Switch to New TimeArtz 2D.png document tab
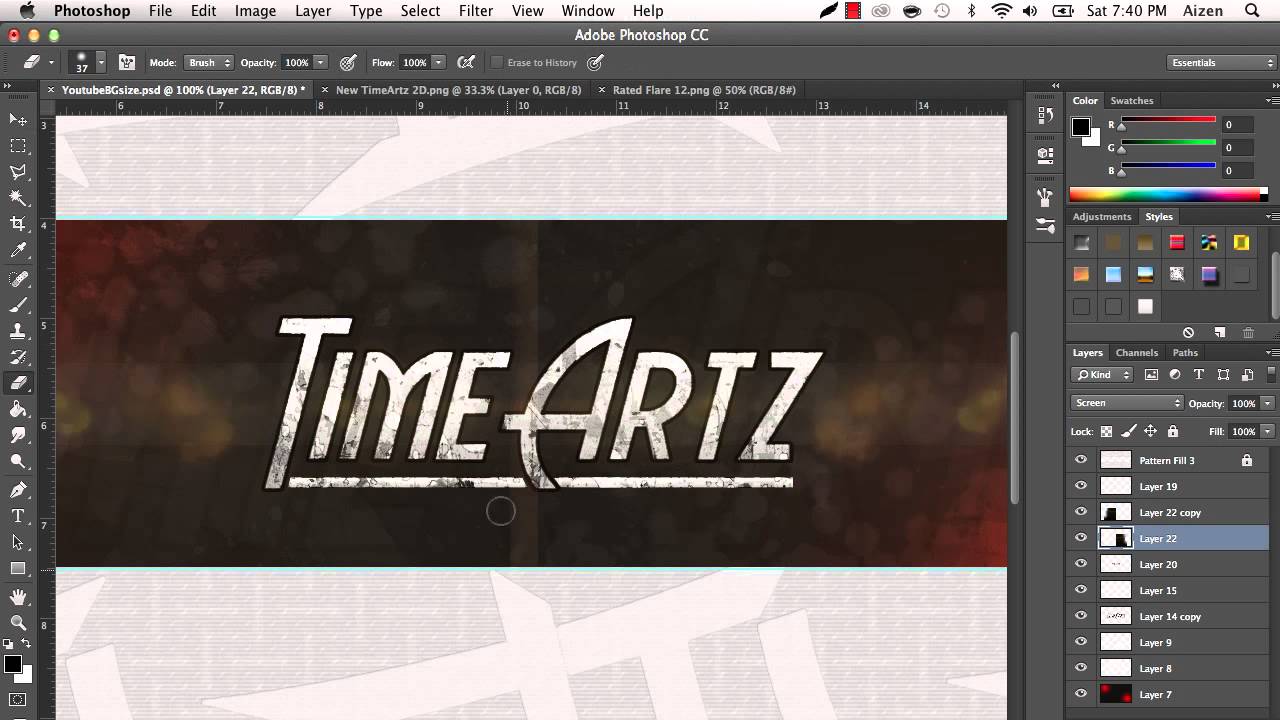Image resolution: width=1280 pixels, height=720 pixels. click(458, 90)
